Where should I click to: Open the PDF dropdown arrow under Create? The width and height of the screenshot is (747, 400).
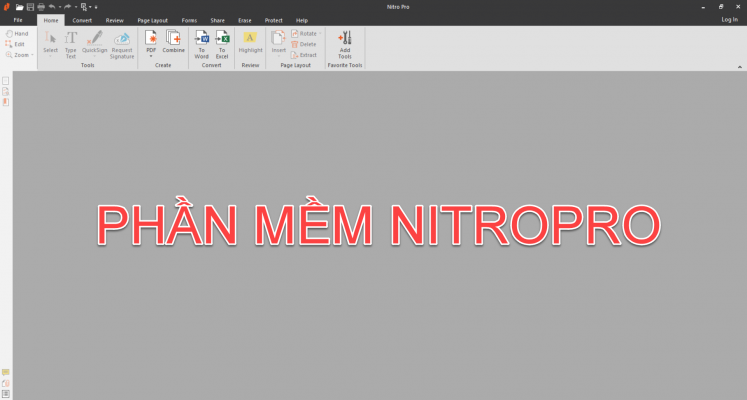[x=151, y=57]
